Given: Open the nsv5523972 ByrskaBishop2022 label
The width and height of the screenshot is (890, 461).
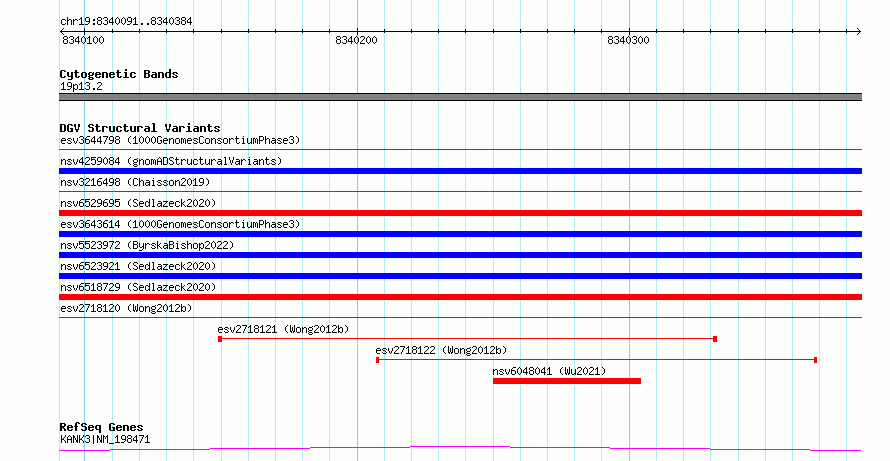Looking at the screenshot, I should tap(147, 245).
